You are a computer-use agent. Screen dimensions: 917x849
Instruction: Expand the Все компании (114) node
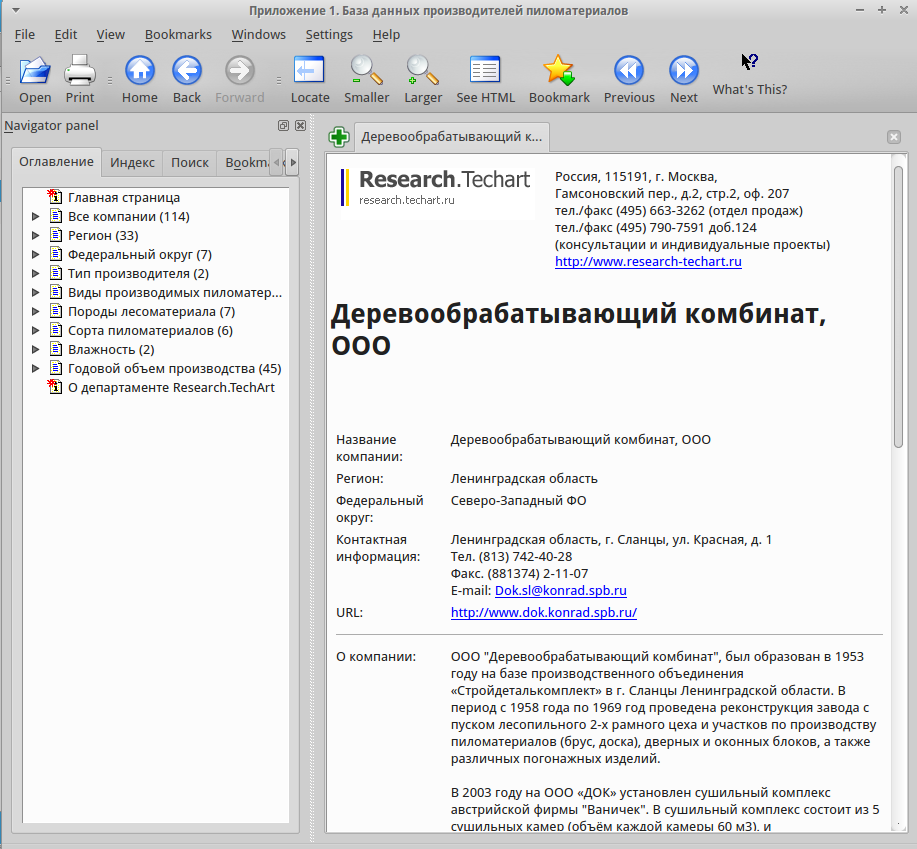[x=36, y=217]
